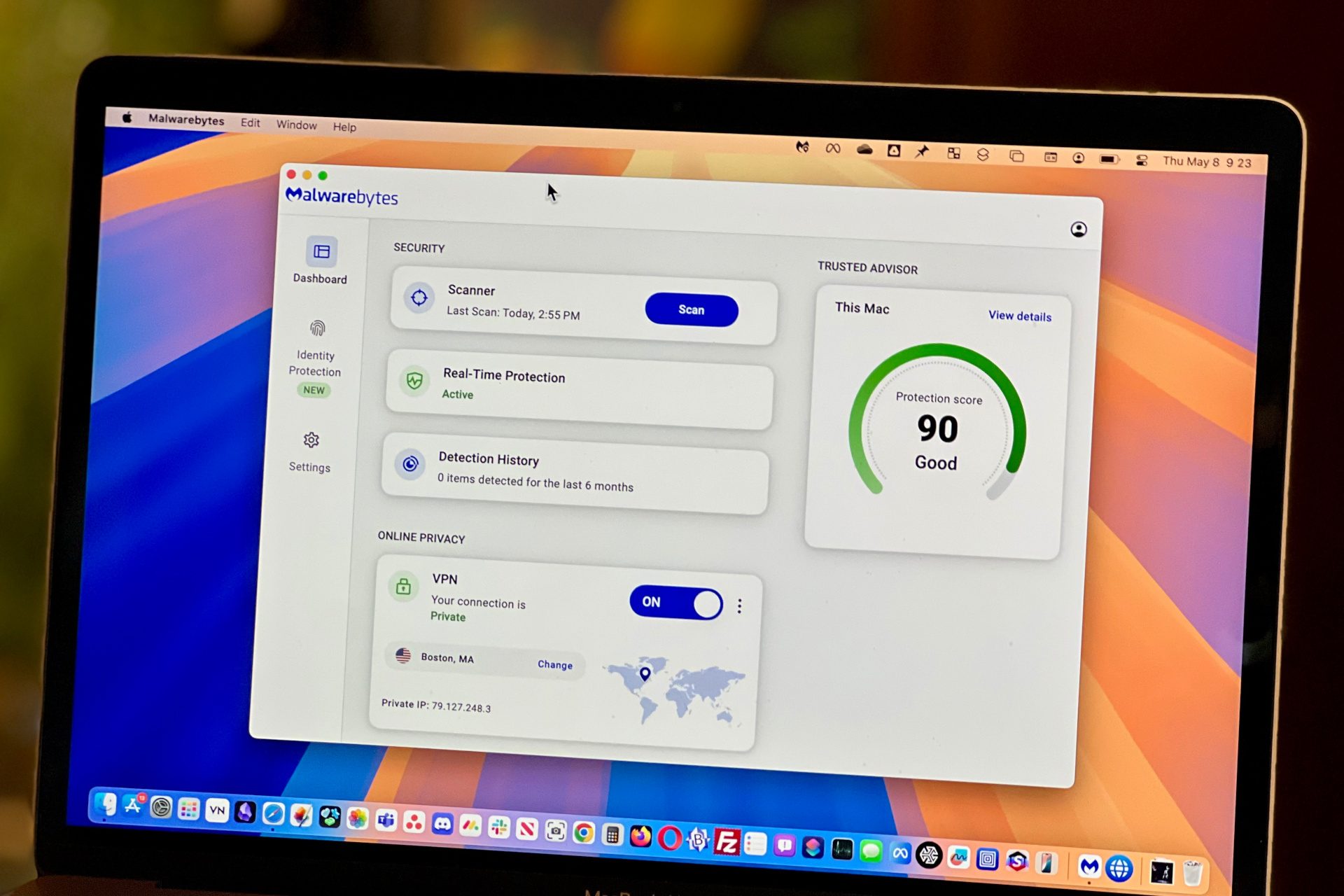Click the Scanner crosshair icon

click(x=419, y=297)
